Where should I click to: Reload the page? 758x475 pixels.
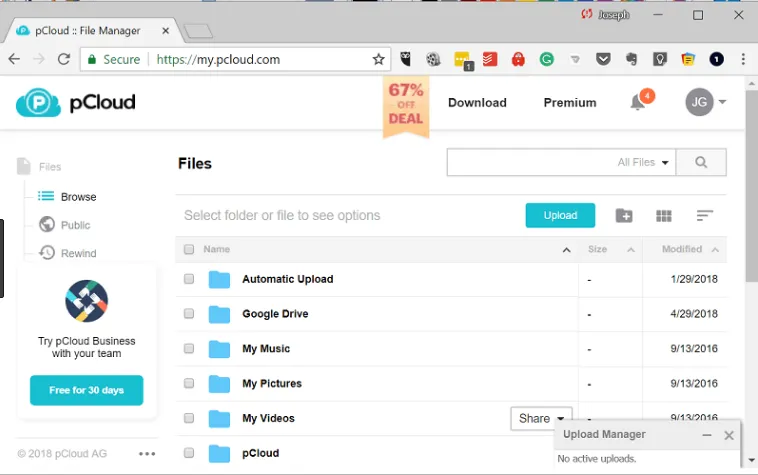[x=64, y=59]
